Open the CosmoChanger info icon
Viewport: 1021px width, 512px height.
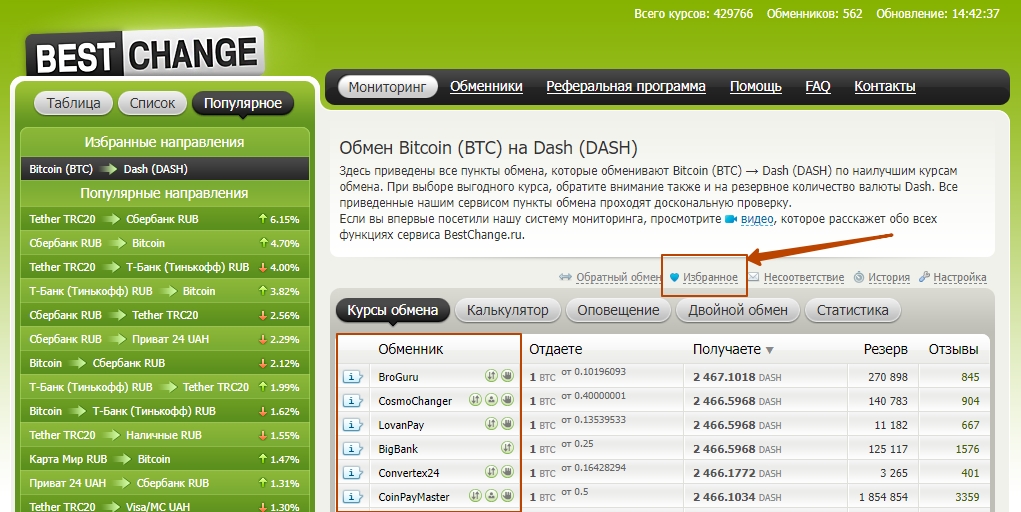tap(352, 401)
